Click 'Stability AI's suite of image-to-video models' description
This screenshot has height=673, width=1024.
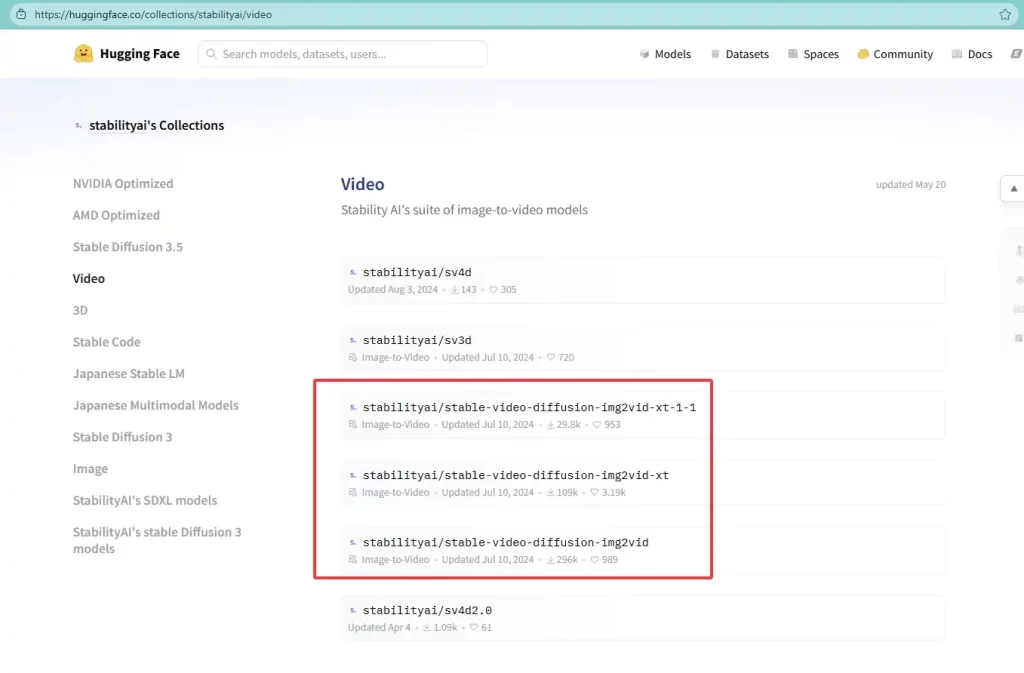464,210
